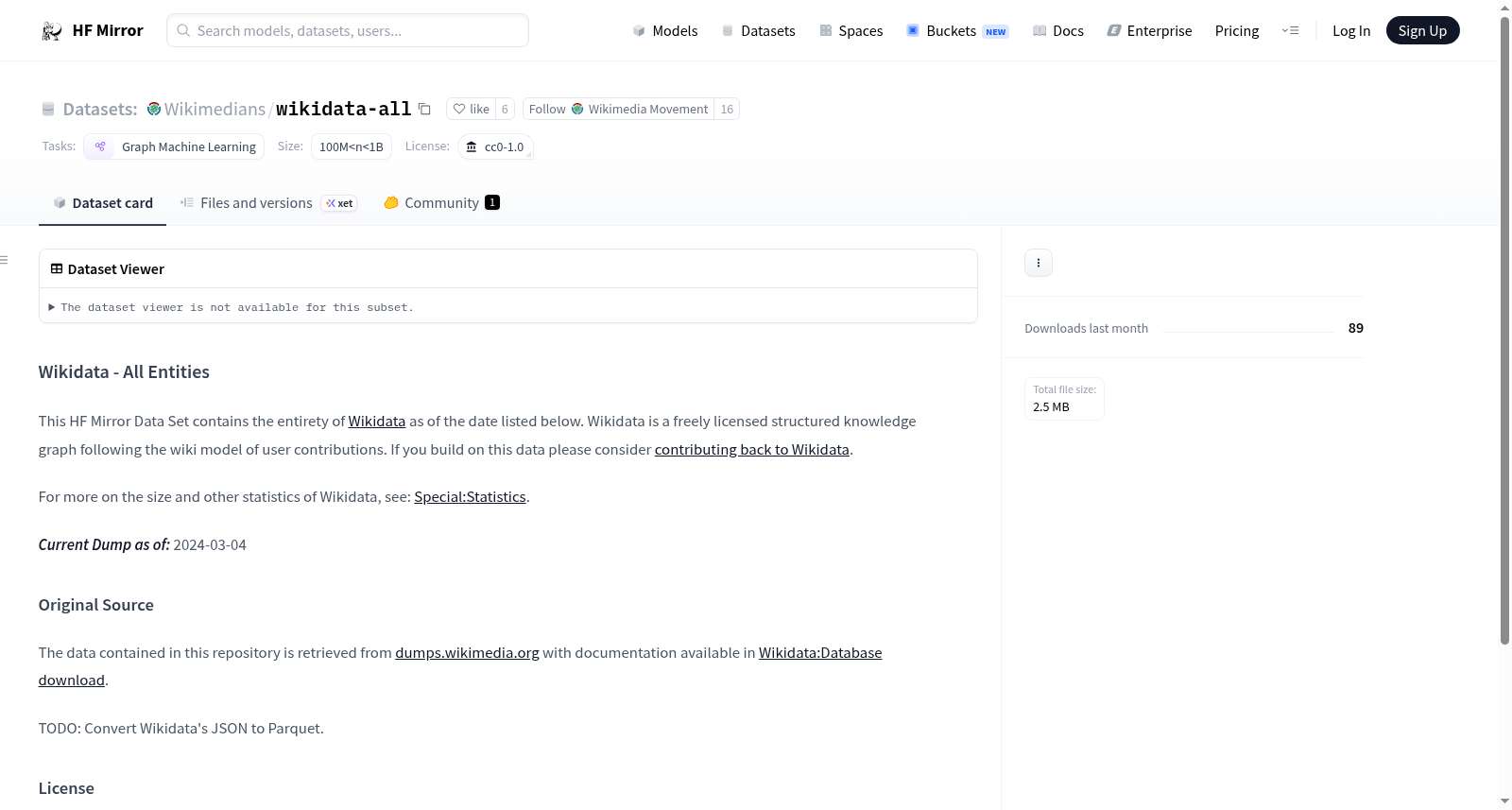Image resolution: width=1512 pixels, height=810 pixels.
Task: Open the expanded navigation menu icon
Action: point(1290,31)
